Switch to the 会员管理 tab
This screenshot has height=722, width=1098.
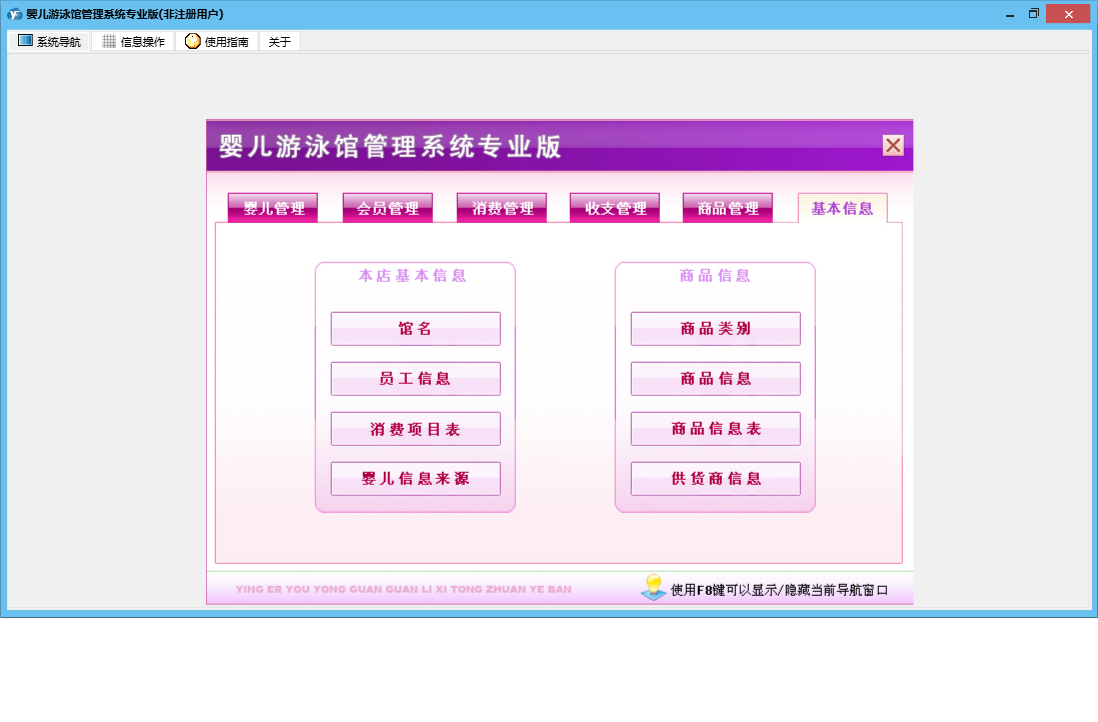coord(387,208)
